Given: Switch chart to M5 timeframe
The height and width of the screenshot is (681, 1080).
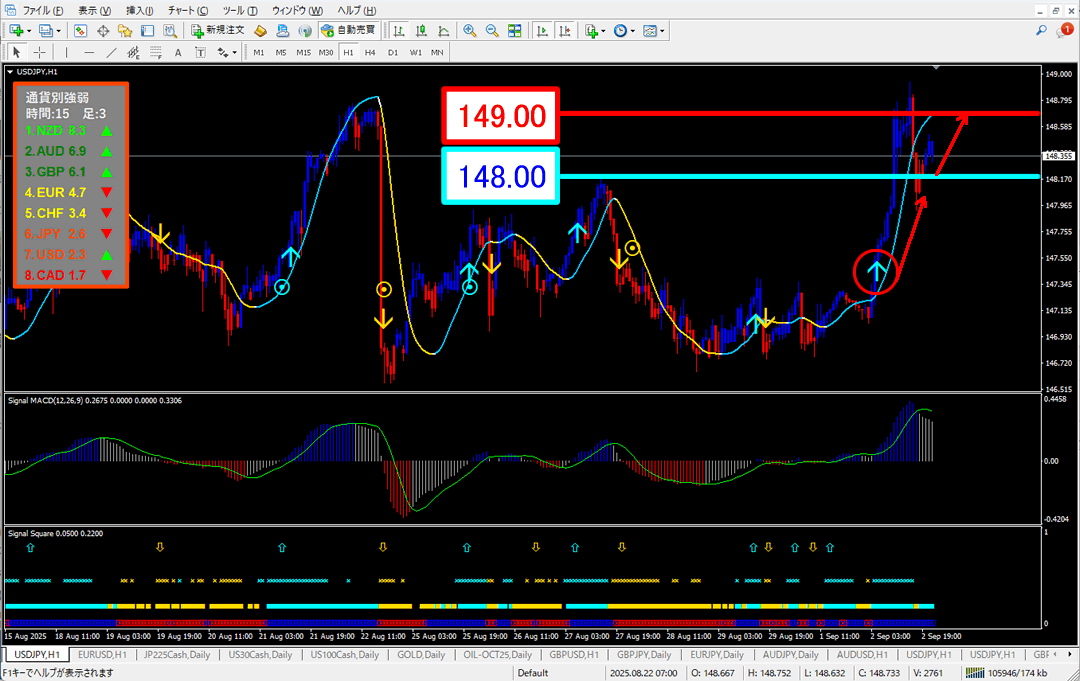Looking at the screenshot, I should point(281,52).
